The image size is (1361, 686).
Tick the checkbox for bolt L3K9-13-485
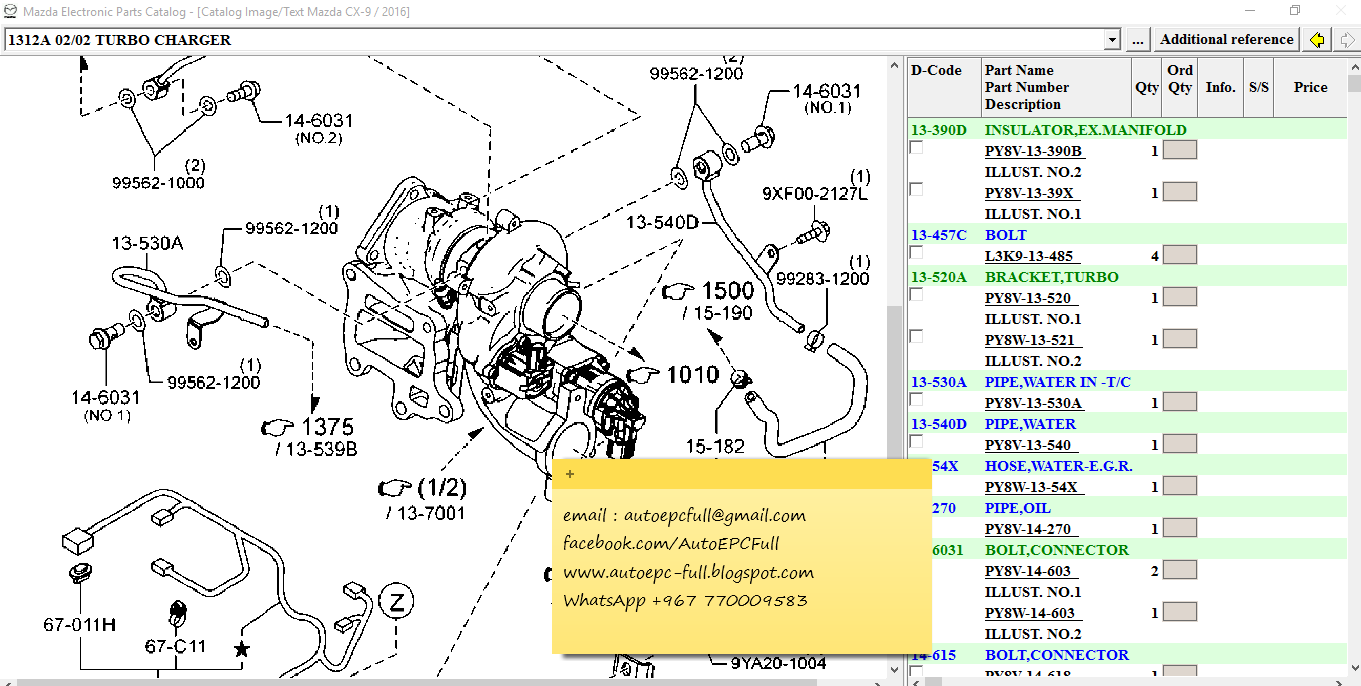coord(916,252)
